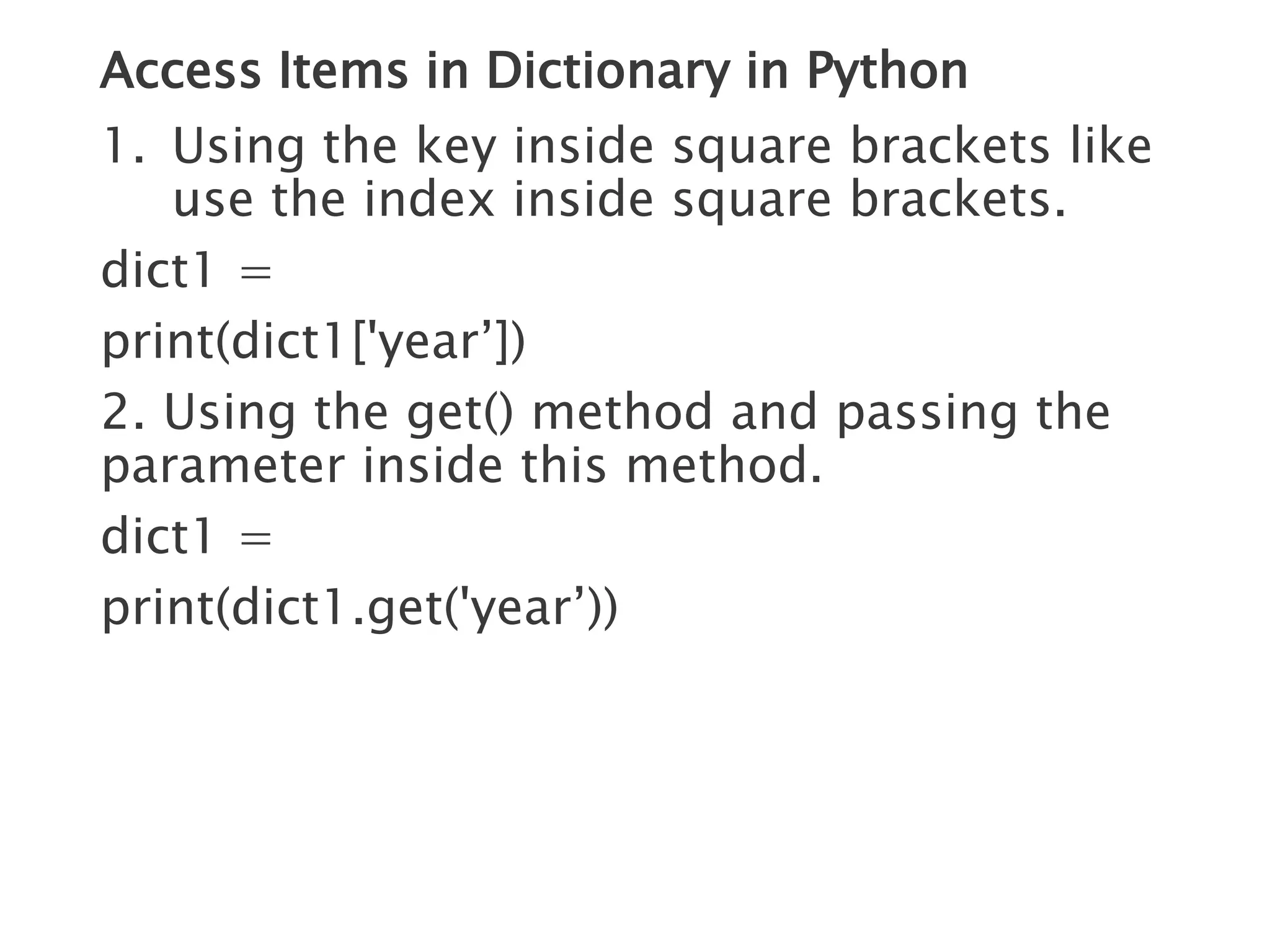Click the equals sign after second dict1
The image size is (1270, 952).
(x=255, y=539)
